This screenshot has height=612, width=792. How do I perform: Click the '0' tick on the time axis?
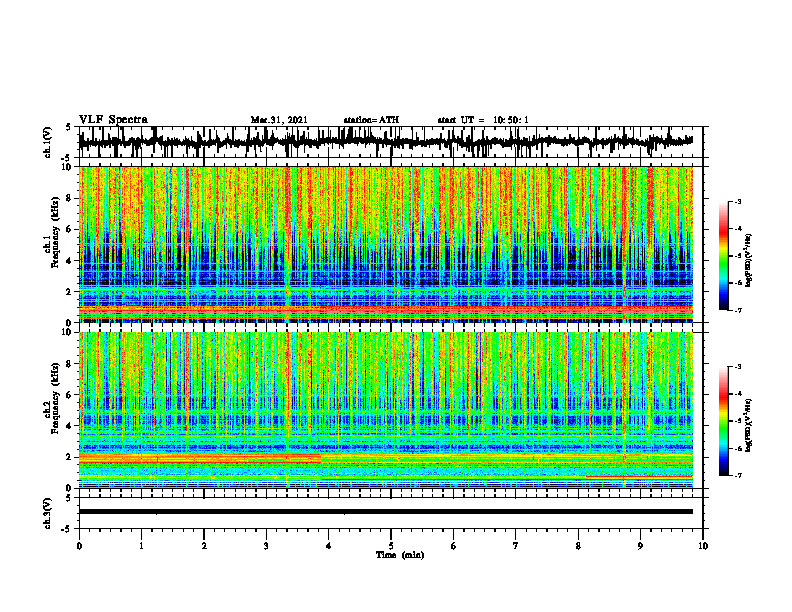(x=79, y=546)
